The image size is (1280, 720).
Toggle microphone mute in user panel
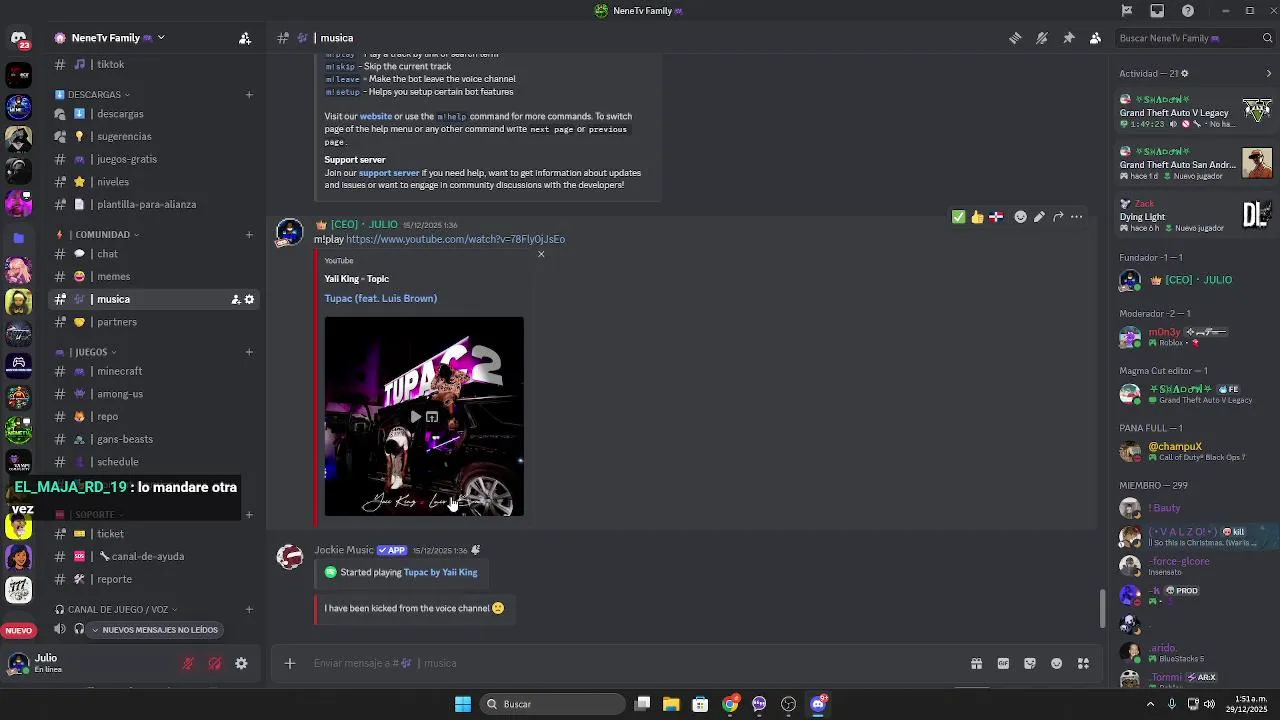(x=188, y=663)
